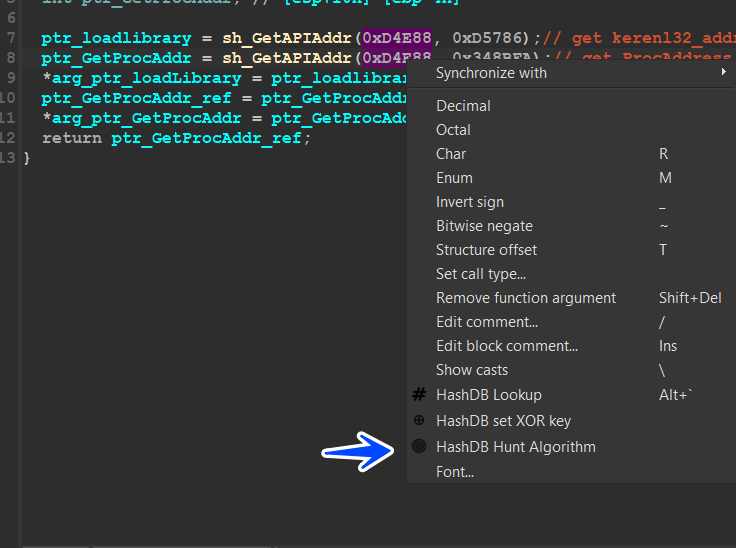Image resolution: width=736 pixels, height=548 pixels.
Task: Click ptr_GetProcAddr_ref in the return statement
Action: 206,138
